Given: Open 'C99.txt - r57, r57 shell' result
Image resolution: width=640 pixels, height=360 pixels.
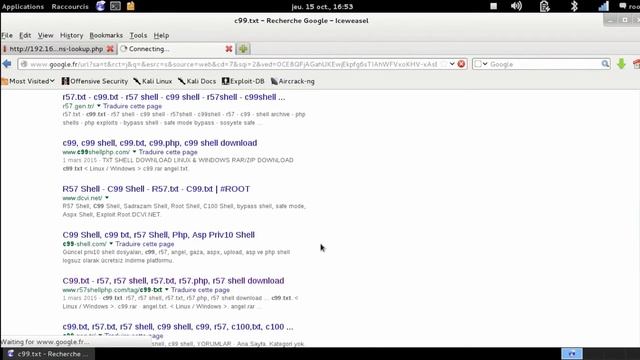Looking at the screenshot, I should [x=173, y=281].
